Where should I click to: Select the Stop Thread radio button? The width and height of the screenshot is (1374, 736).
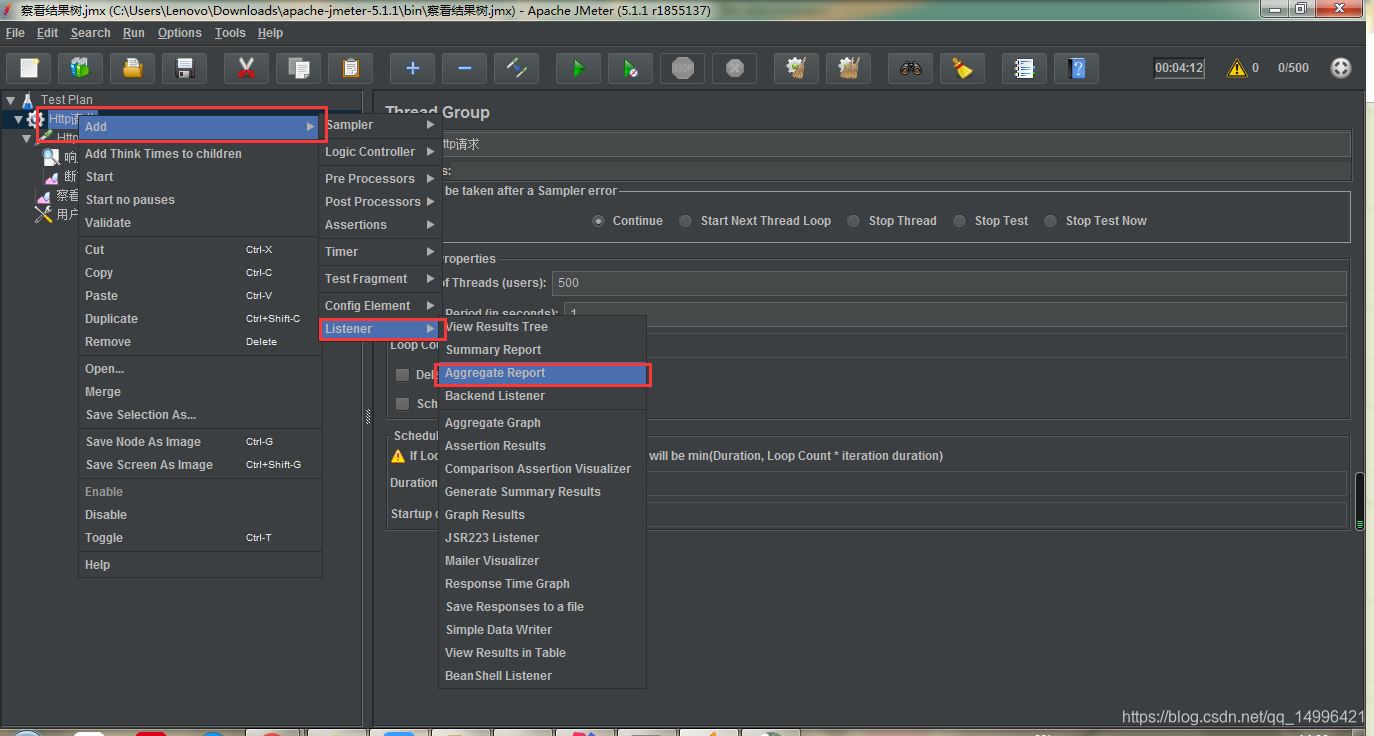point(853,221)
